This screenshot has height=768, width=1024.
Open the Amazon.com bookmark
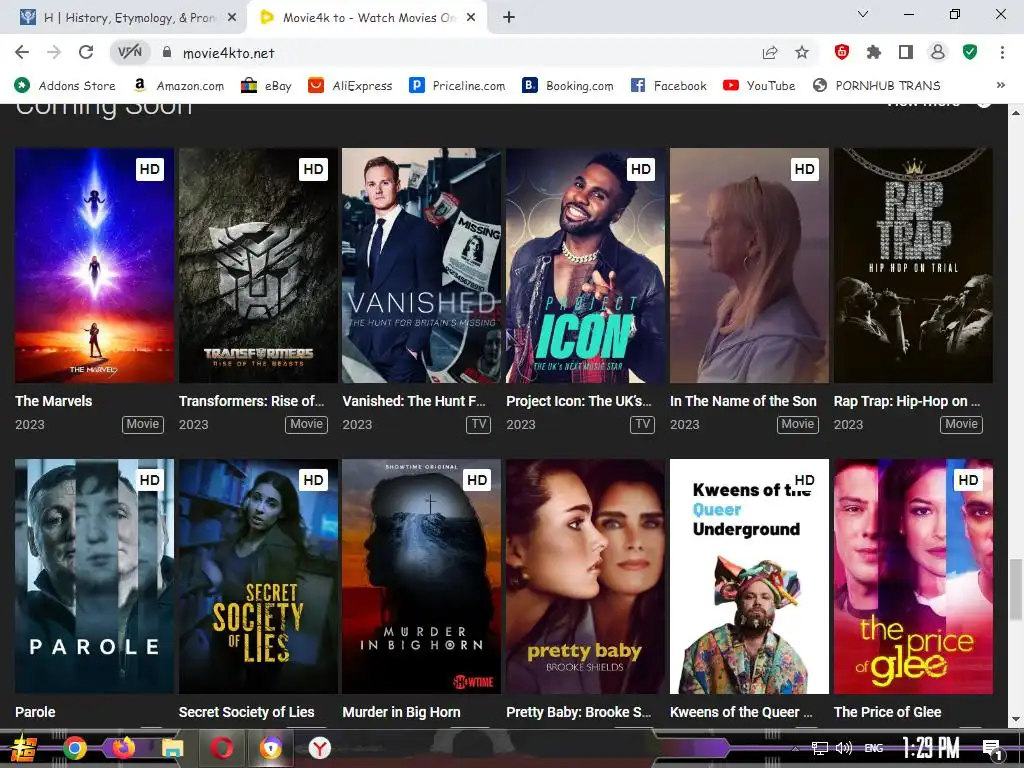[178, 86]
